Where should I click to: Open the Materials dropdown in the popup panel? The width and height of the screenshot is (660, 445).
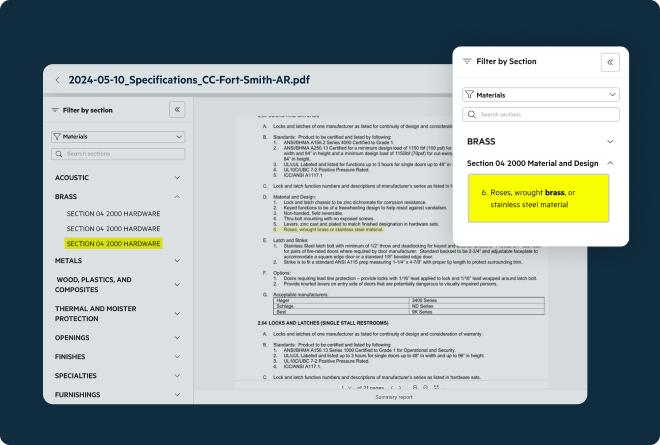coord(540,94)
